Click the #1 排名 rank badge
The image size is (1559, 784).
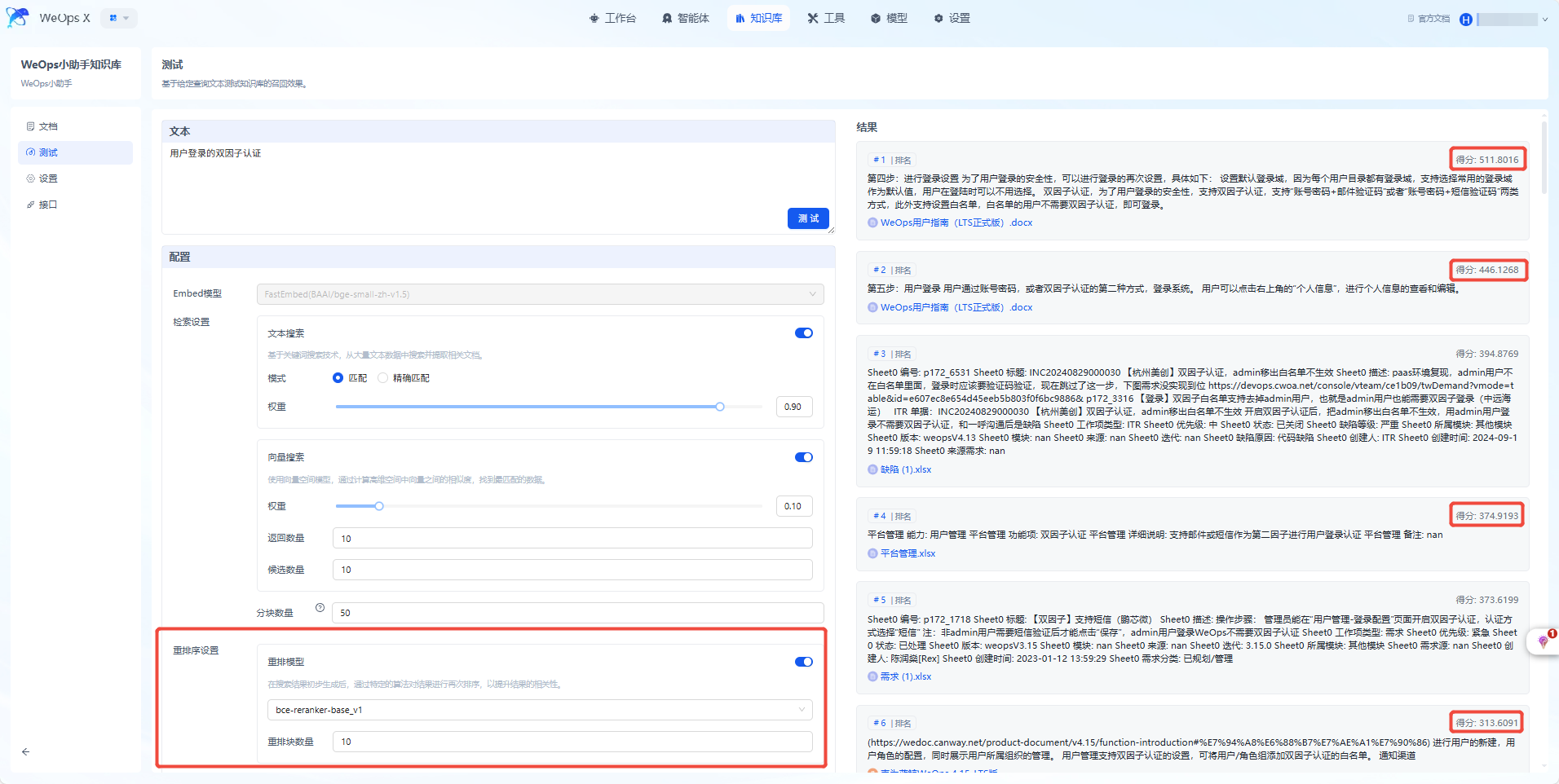click(892, 160)
